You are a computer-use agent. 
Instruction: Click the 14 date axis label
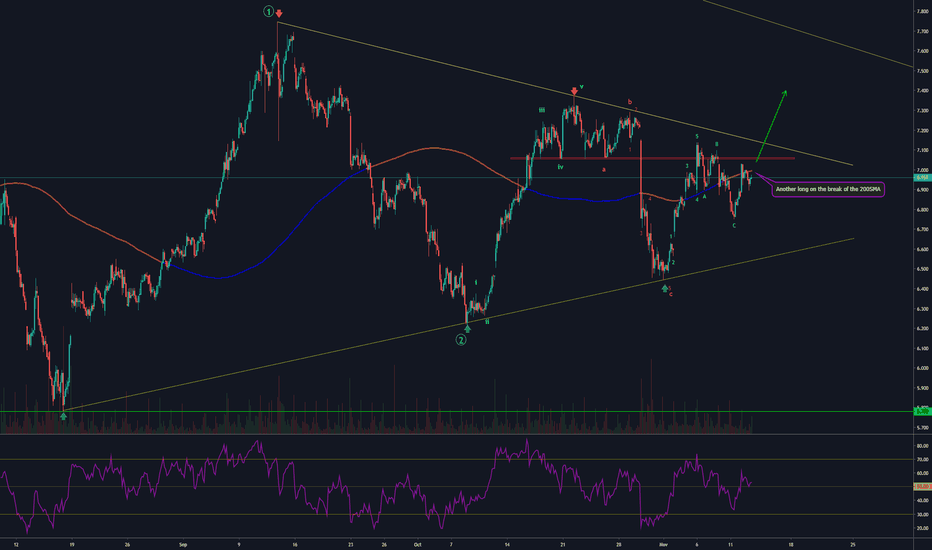(x=507, y=544)
